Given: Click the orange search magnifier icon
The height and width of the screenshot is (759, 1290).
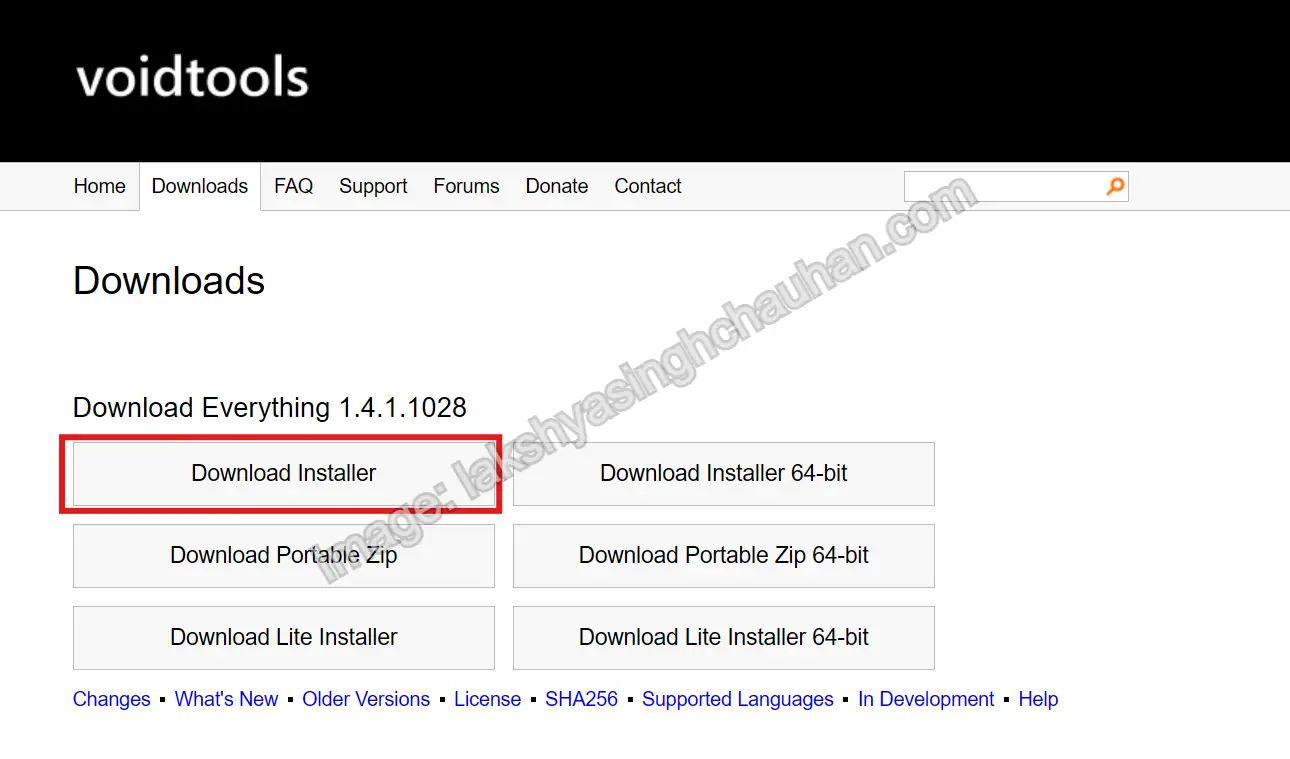Looking at the screenshot, I should pyautogui.click(x=1115, y=186).
